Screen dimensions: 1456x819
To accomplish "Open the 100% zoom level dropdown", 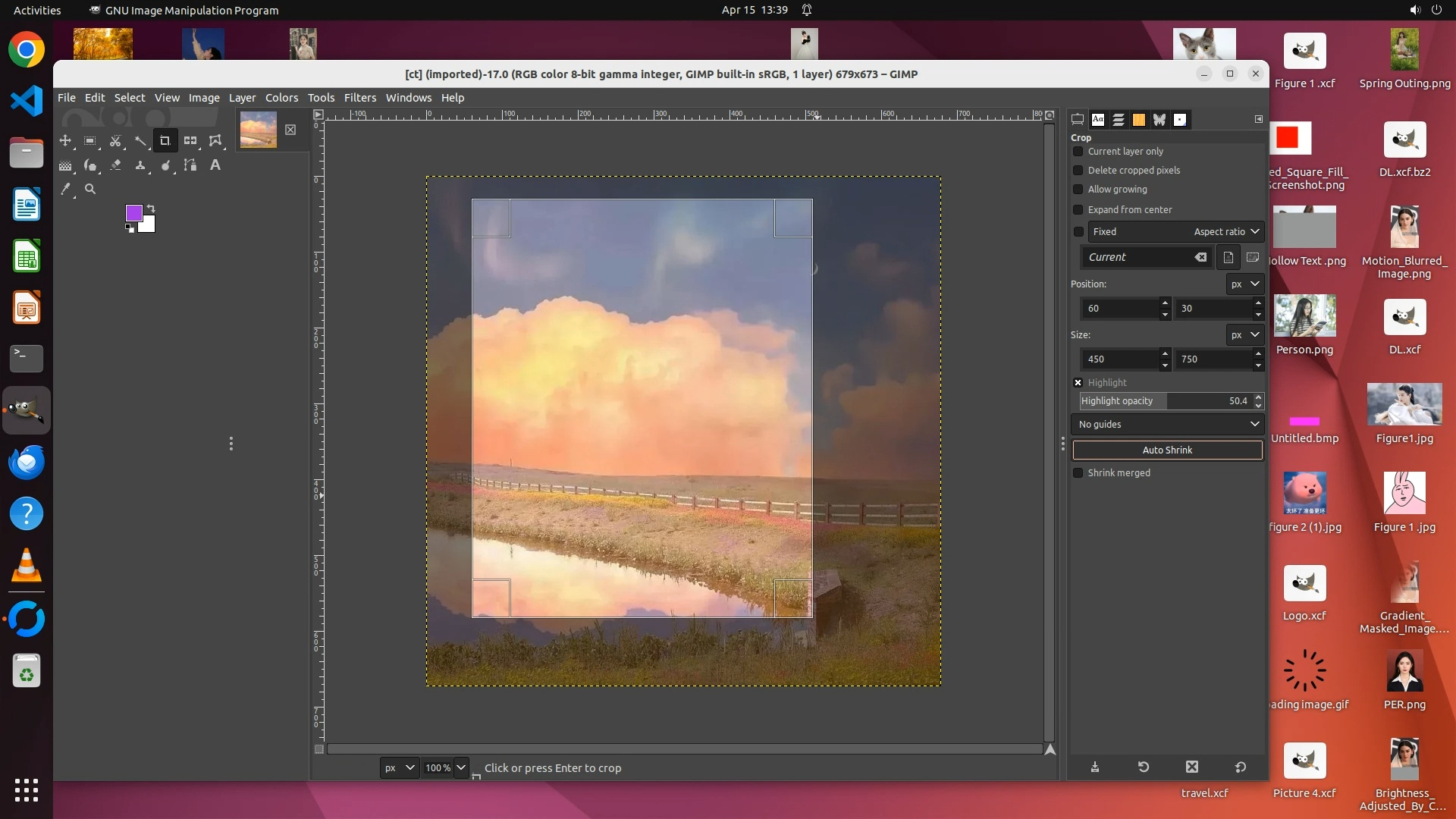I will pyautogui.click(x=460, y=768).
